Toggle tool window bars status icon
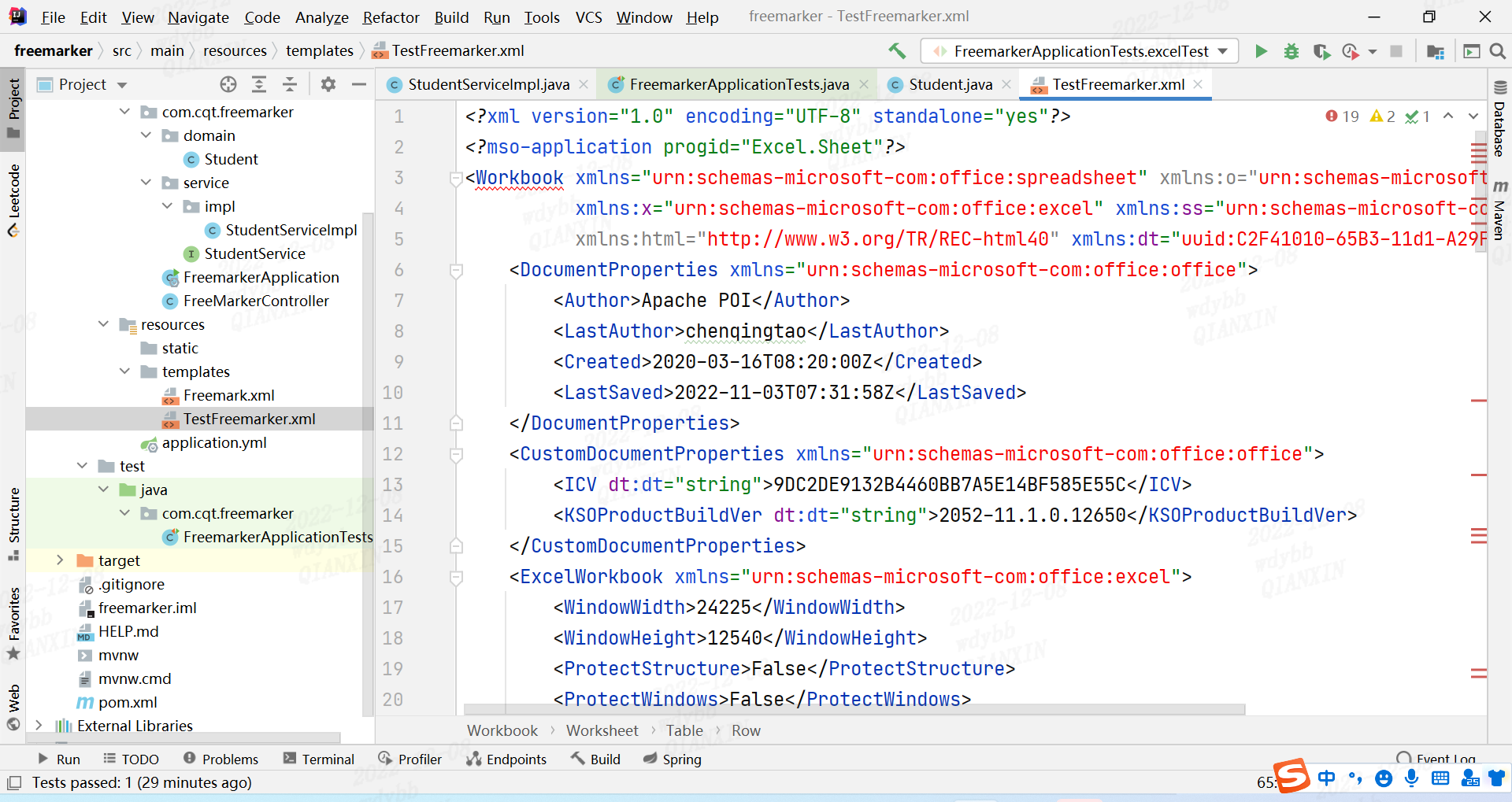 tap(14, 783)
